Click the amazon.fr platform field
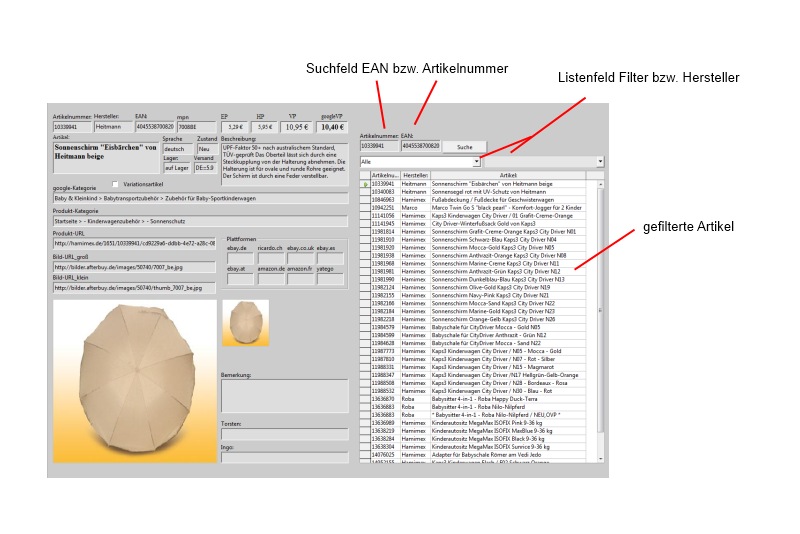 [301, 279]
